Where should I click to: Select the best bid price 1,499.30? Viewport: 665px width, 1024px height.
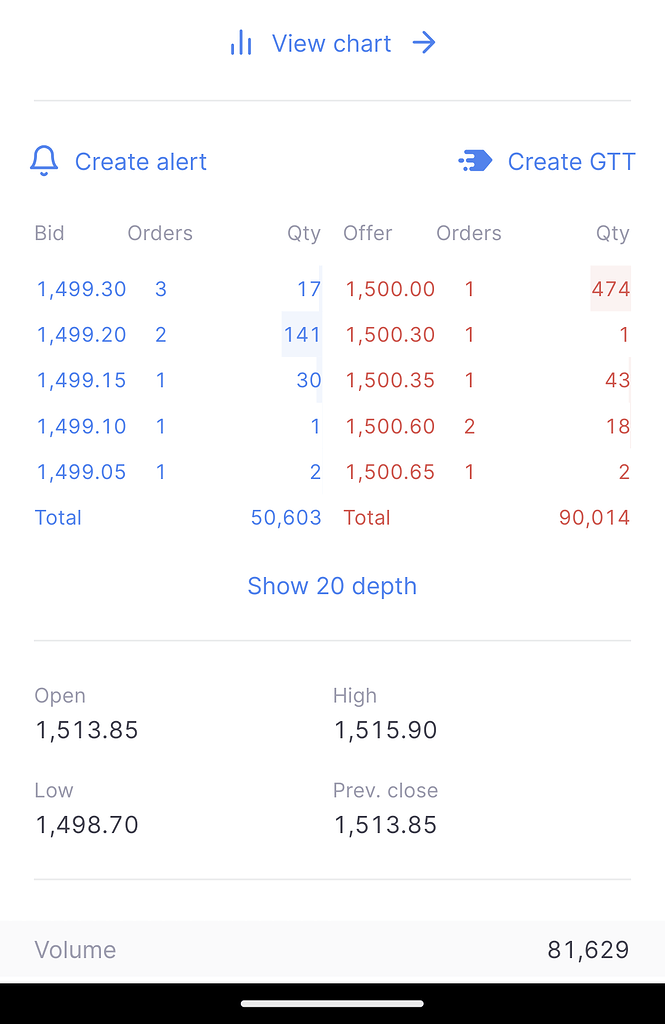(x=81, y=289)
